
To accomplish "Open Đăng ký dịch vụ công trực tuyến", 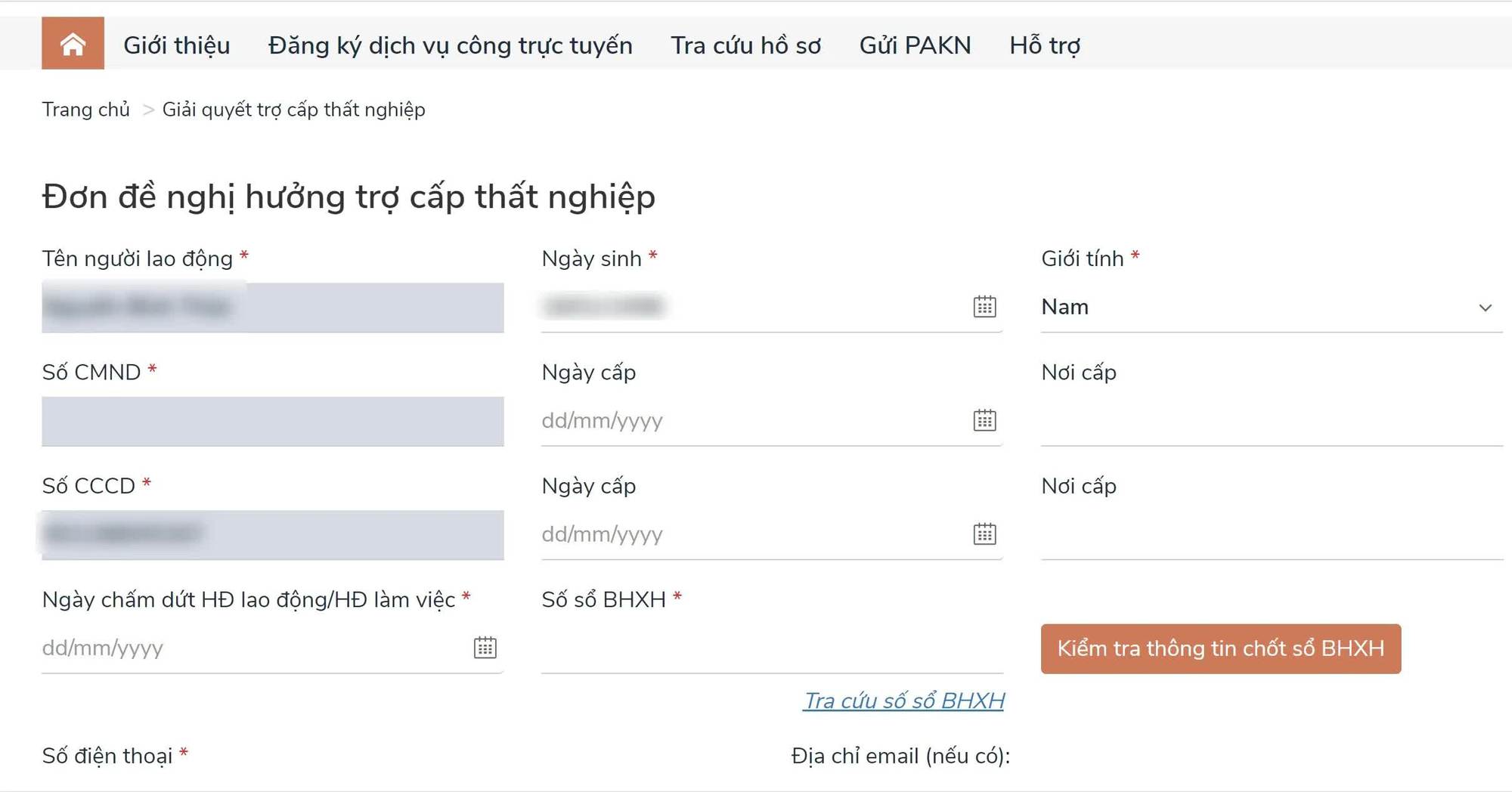I will coord(450,44).
